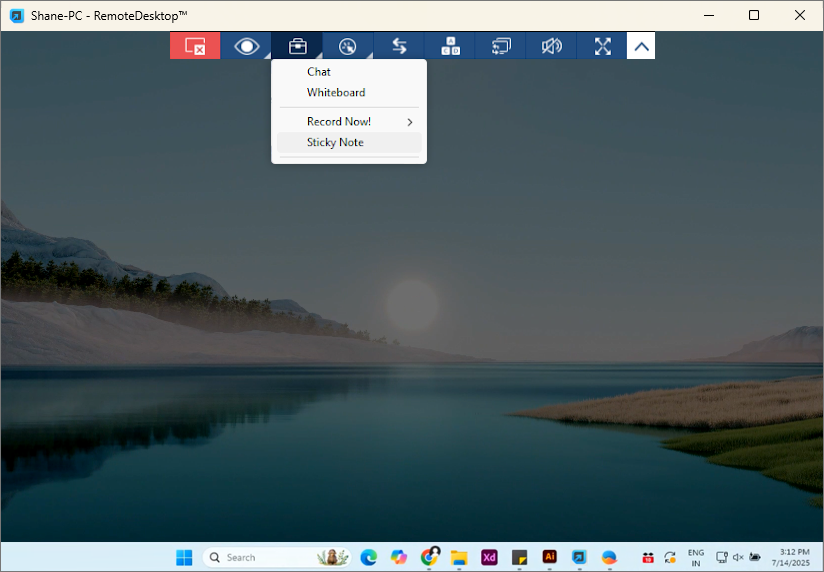The height and width of the screenshot is (572, 824).
Task: Open the file transfer arrows icon
Action: 399,46
